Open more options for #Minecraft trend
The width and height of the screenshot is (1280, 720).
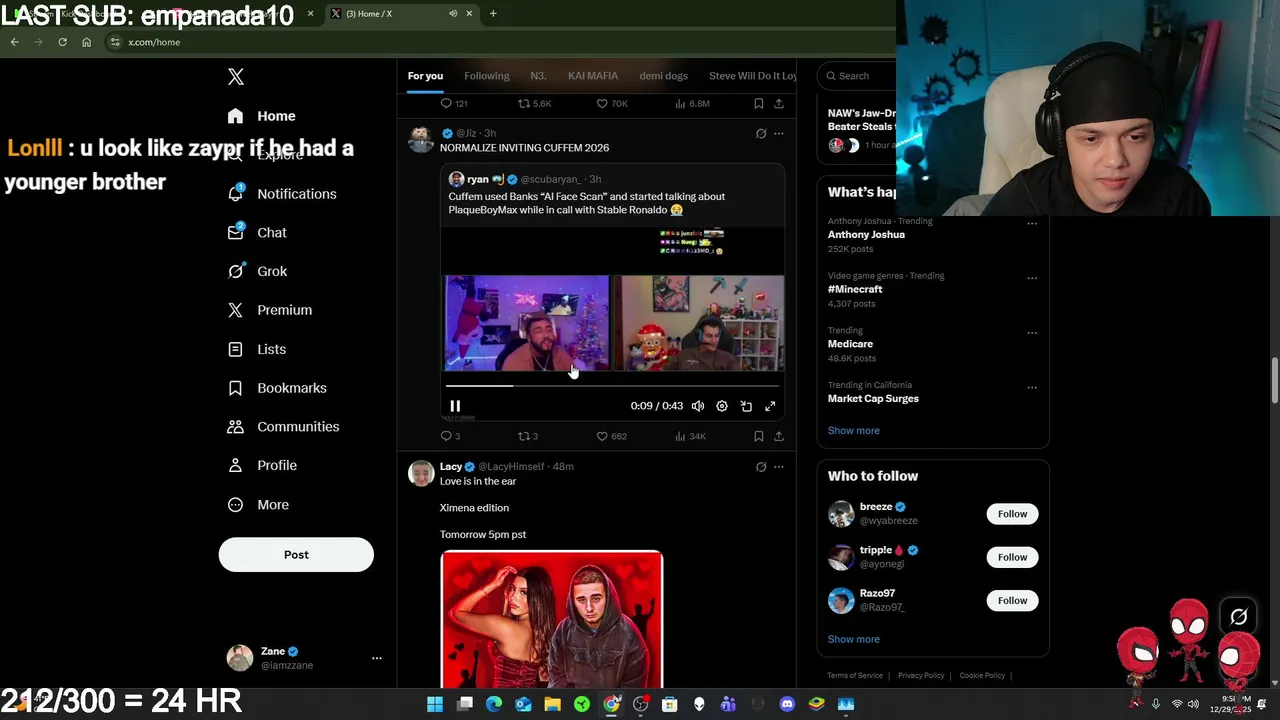point(1032,278)
